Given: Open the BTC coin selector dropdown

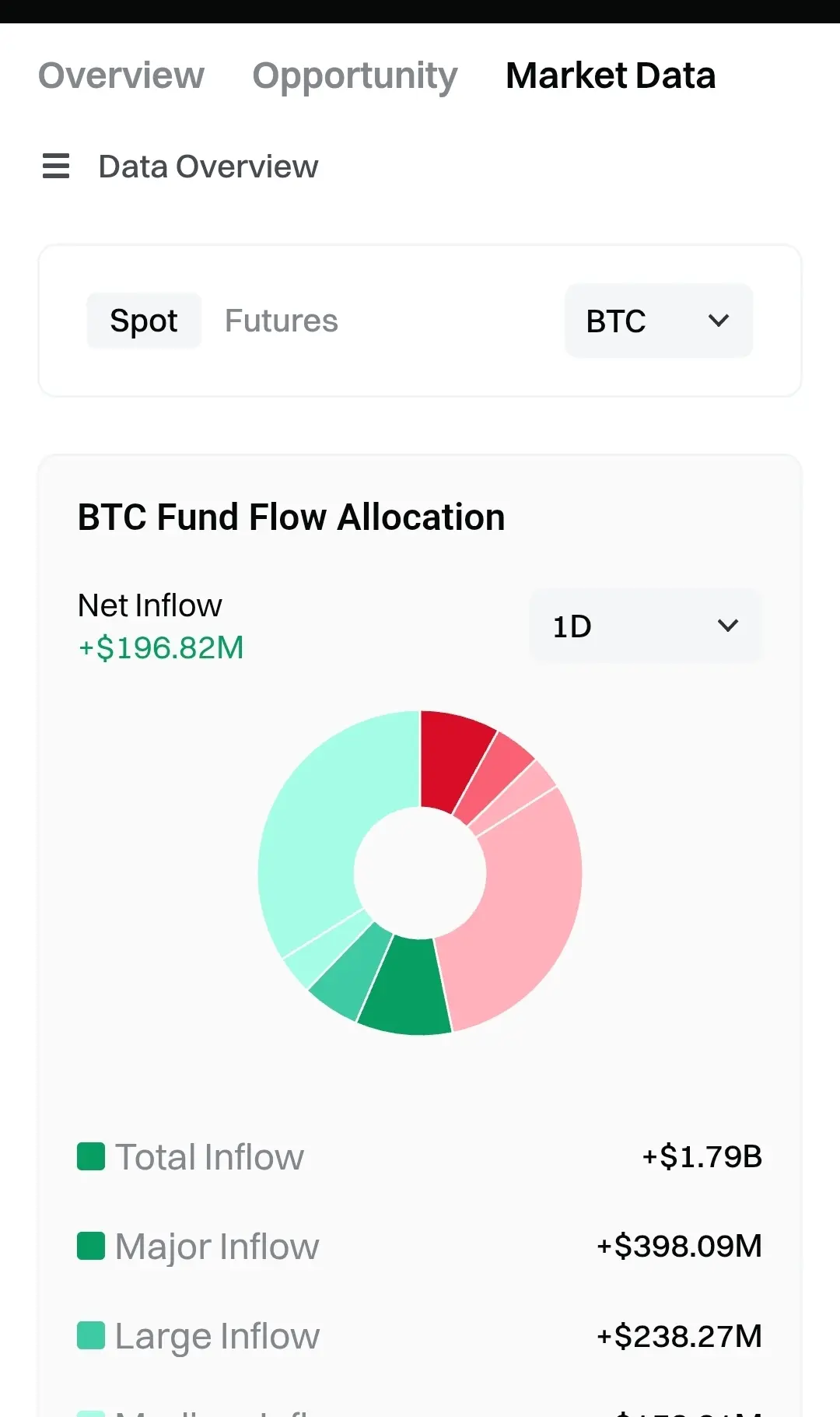Looking at the screenshot, I should click(x=658, y=321).
